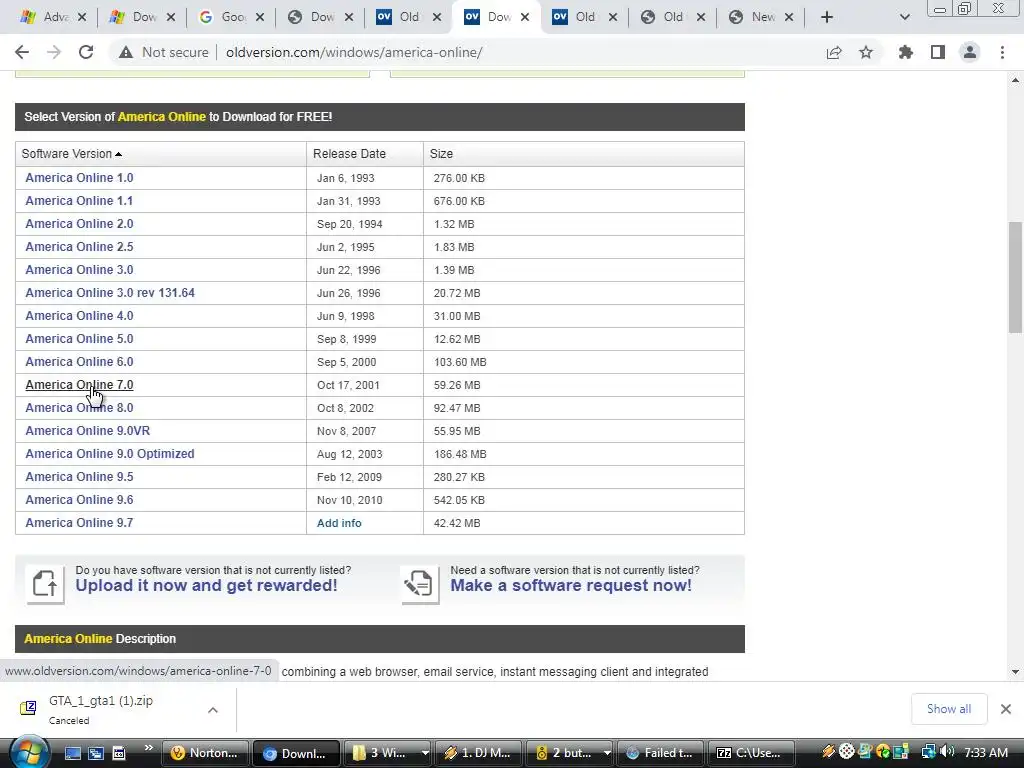The image size is (1024, 768).
Task: Go back to previous page
Action: click(22, 52)
